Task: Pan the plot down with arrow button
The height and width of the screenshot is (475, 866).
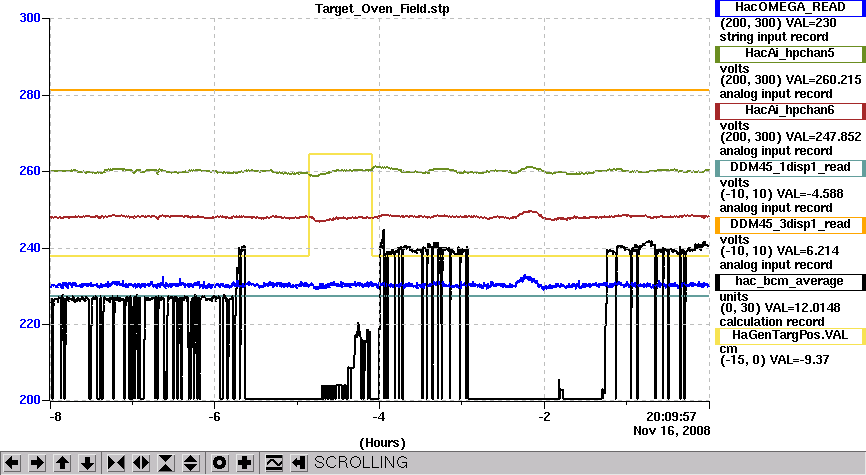Action: (88, 462)
